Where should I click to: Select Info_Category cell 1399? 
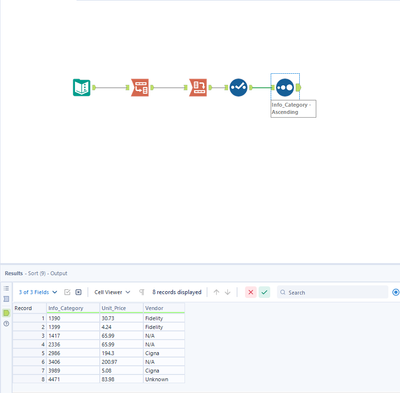(x=73, y=327)
